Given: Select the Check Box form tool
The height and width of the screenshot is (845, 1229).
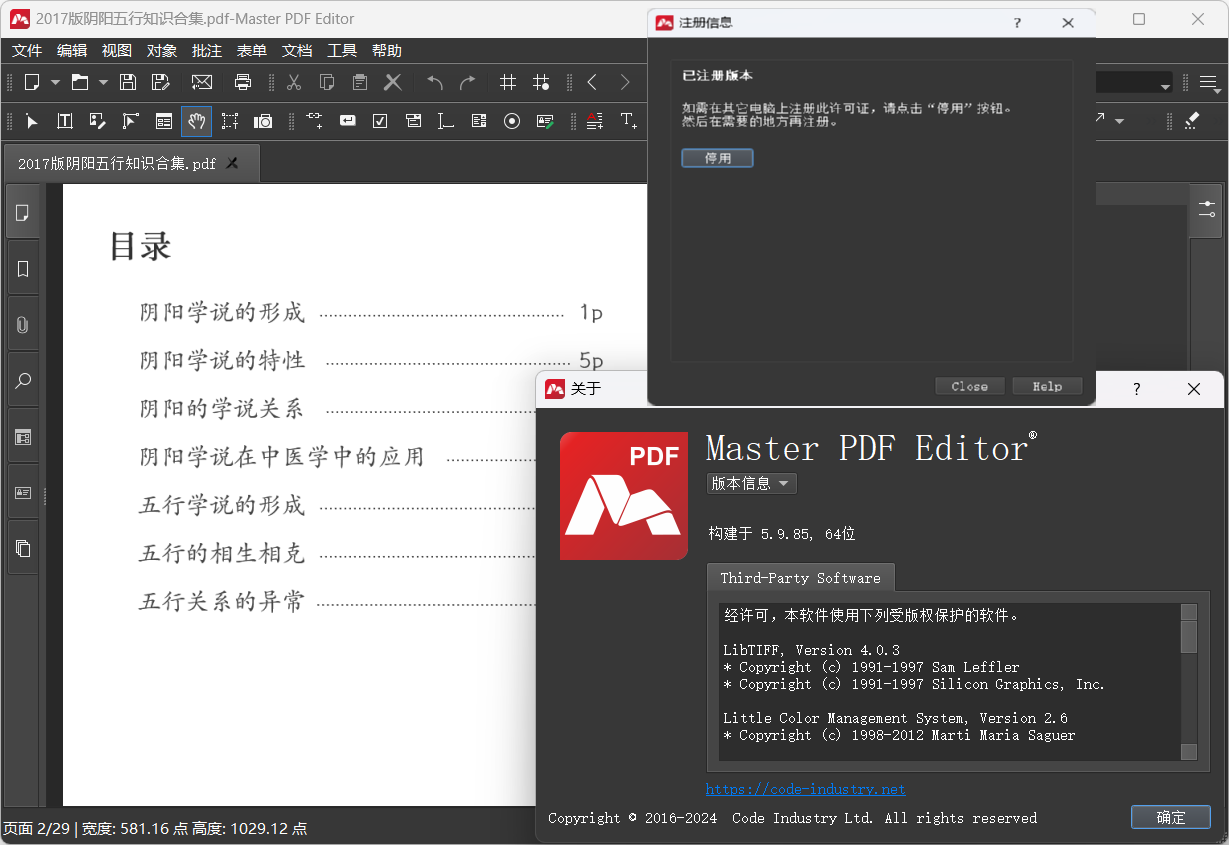Looking at the screenshot, I should (x=380, y=121).
